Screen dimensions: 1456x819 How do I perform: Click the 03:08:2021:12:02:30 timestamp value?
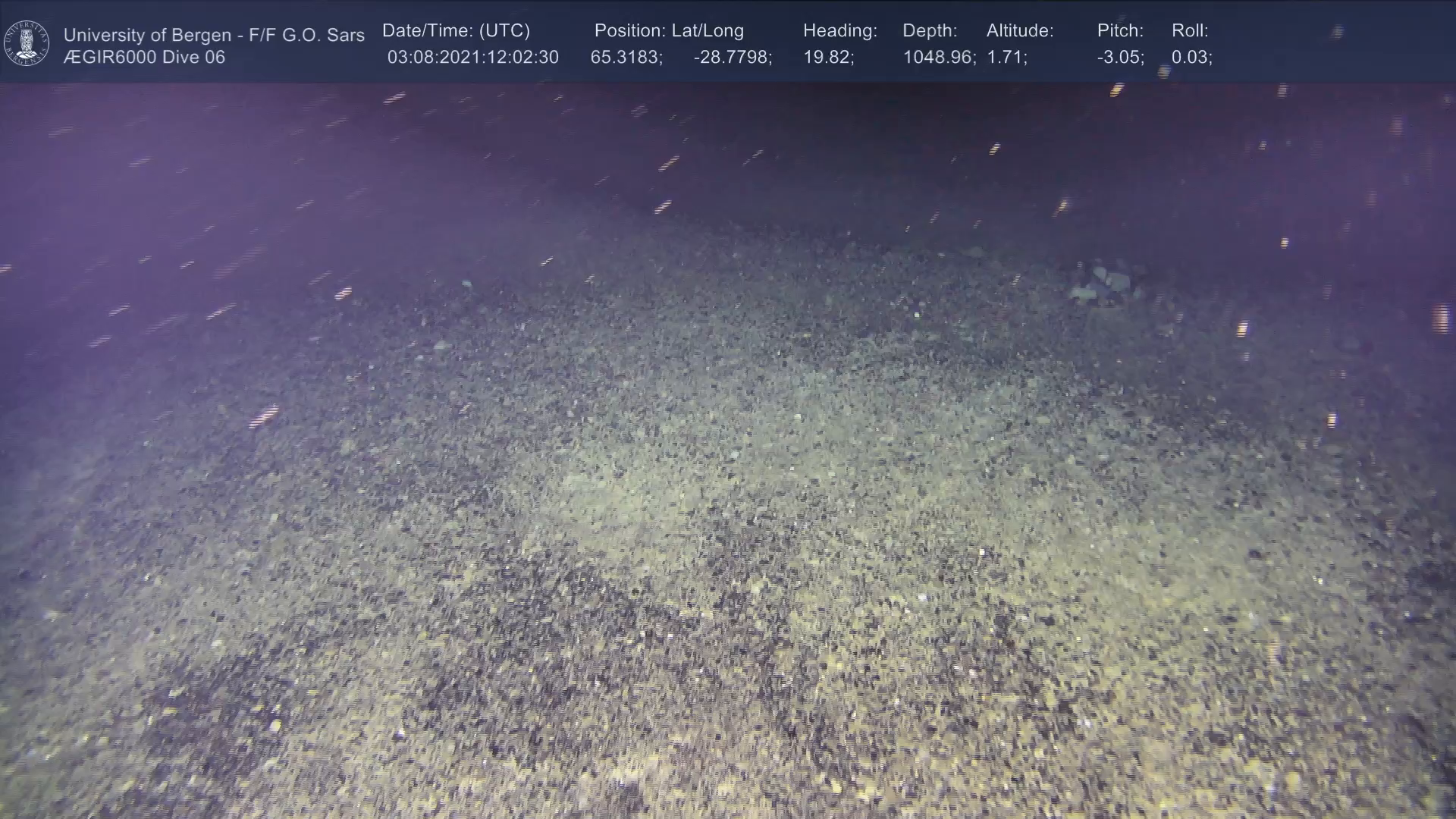coord(472,58)
